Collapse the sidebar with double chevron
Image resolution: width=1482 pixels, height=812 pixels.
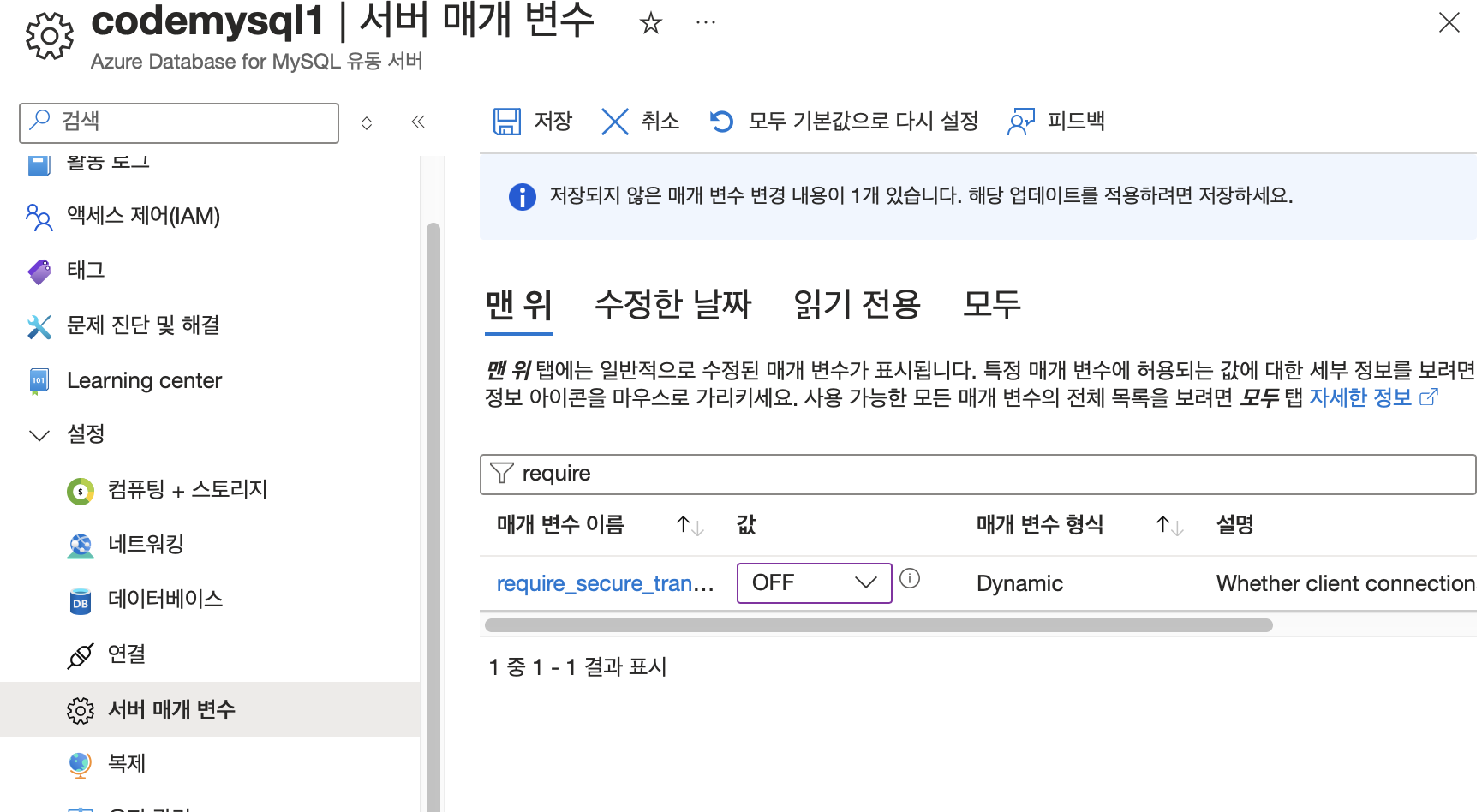(x=418, y=122)
